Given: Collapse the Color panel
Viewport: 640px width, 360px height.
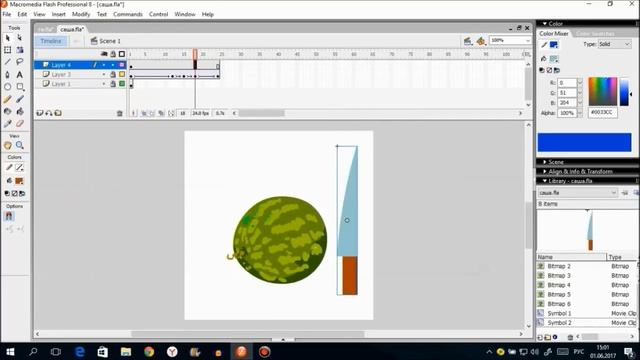Looking at the screenshot, I should click(544, 24).
